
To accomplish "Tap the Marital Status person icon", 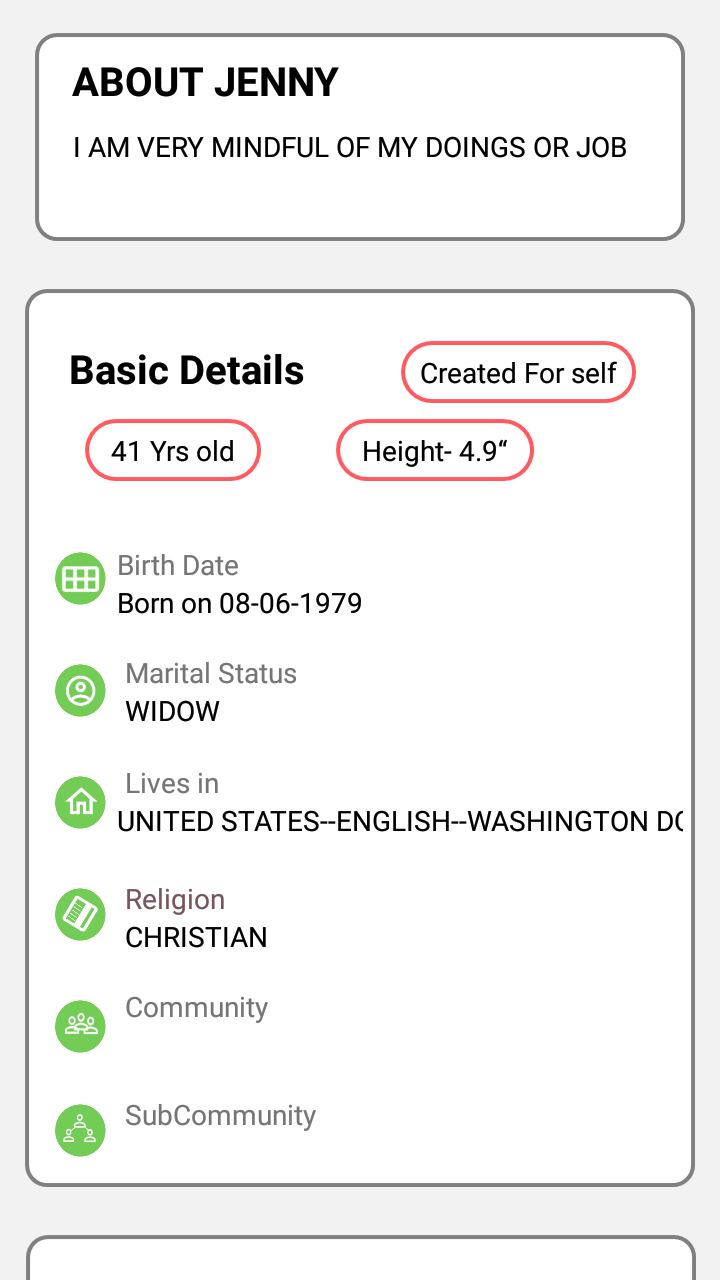I will 80,690.
